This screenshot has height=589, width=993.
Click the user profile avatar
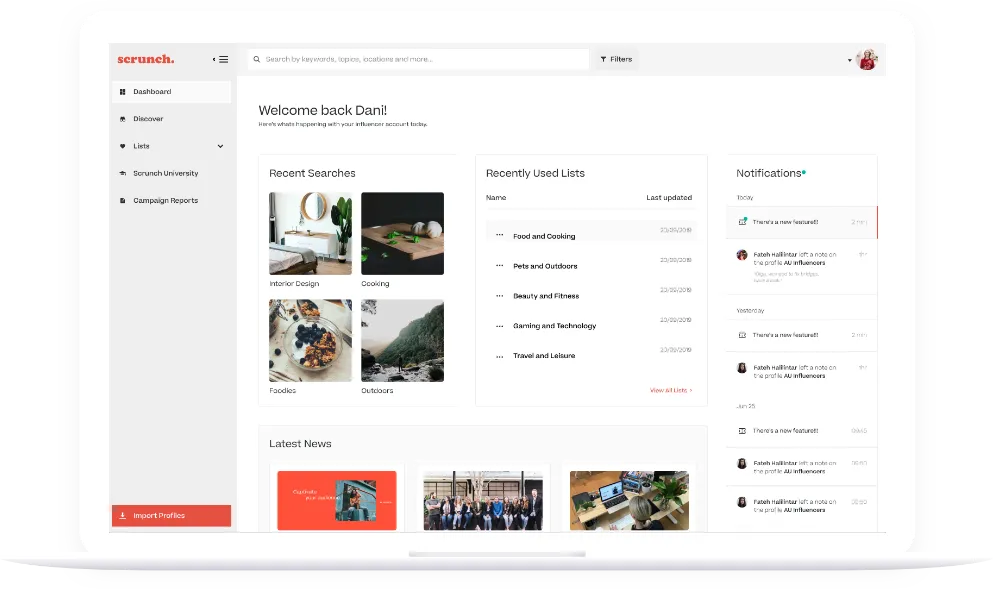[866, 60]
